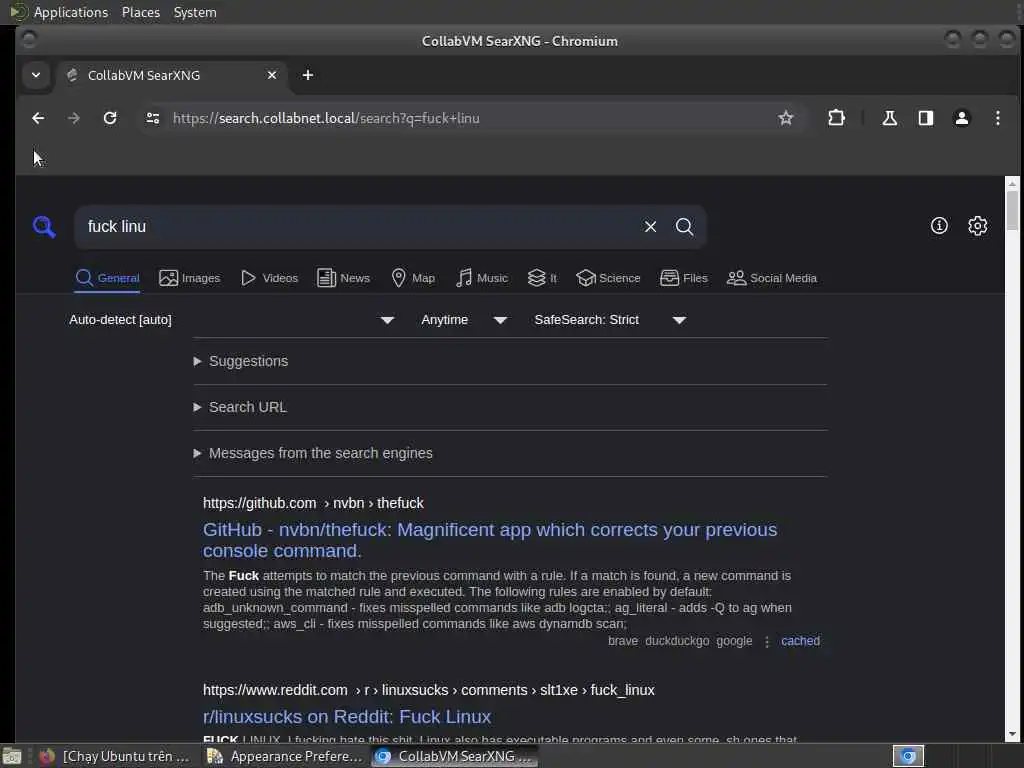Click the page vertical scrollbar thumb

[1012, 210]
